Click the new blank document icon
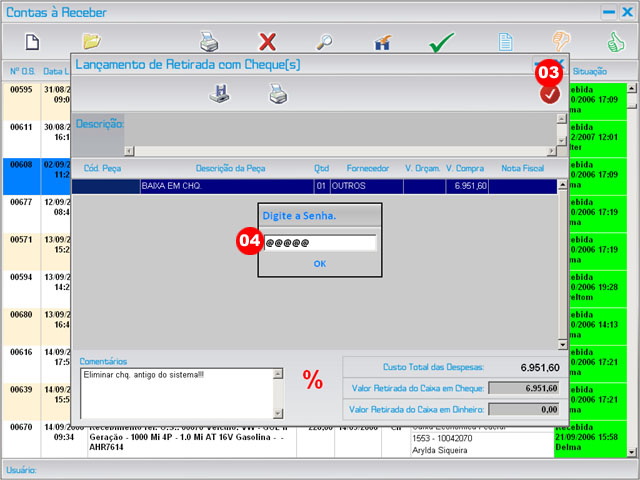Image resolution: width=640 pixels, height=480 pixels. click(x=32, y=42)
